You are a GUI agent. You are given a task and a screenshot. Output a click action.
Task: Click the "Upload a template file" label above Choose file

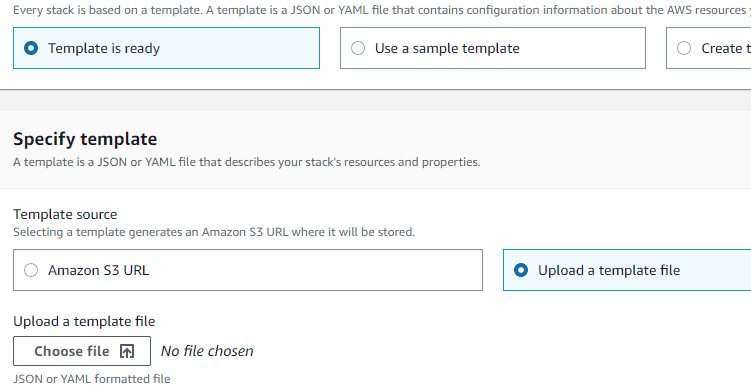pos(84,321)
